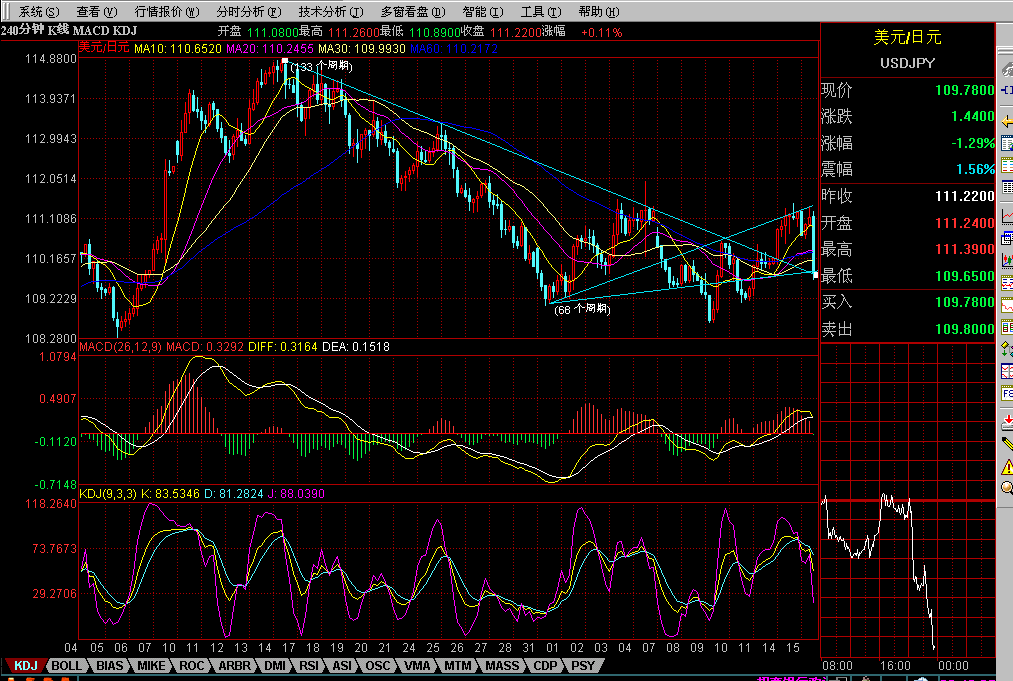Viewport: 1013px width, 681px height.
Task: Click the '240分钟 K线 MACD KDJ' chart title
Action: 68,30
